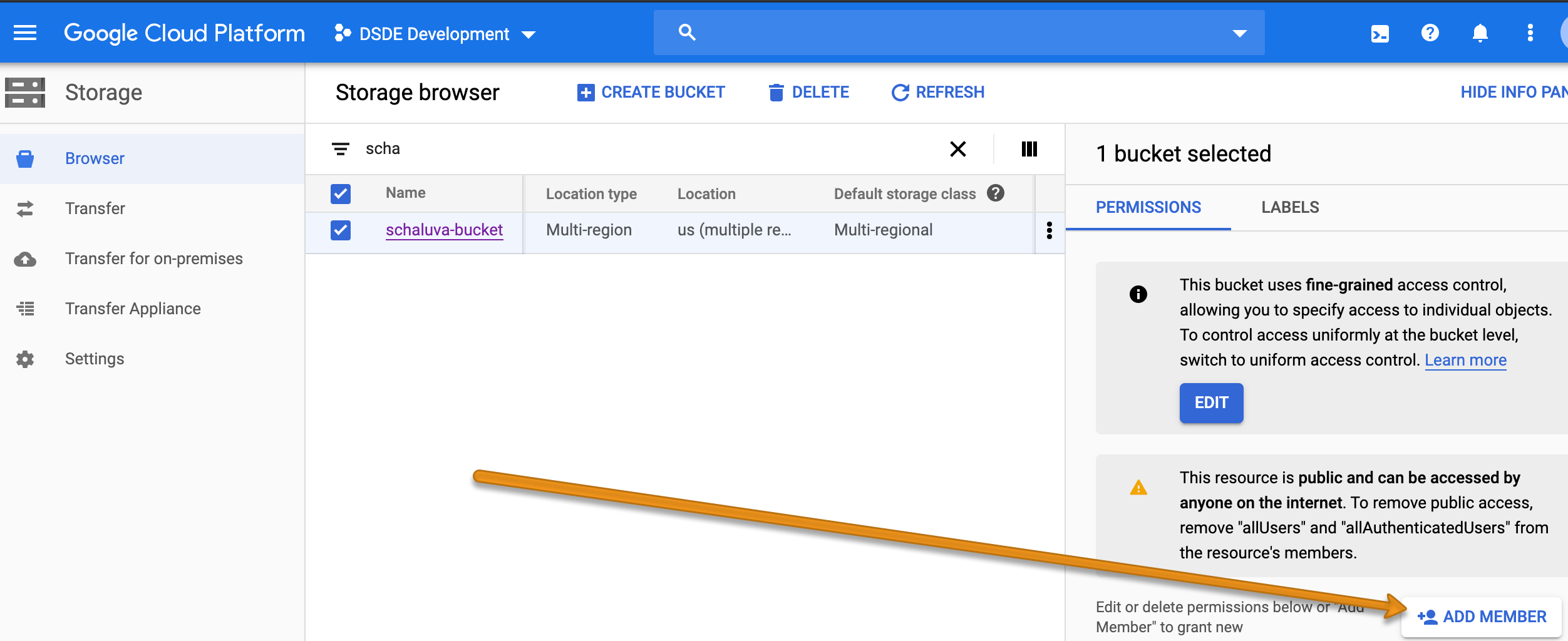Click the 1 bucket selected heading
This screenshot has width=1568, height=641.
pos(1184,153)
